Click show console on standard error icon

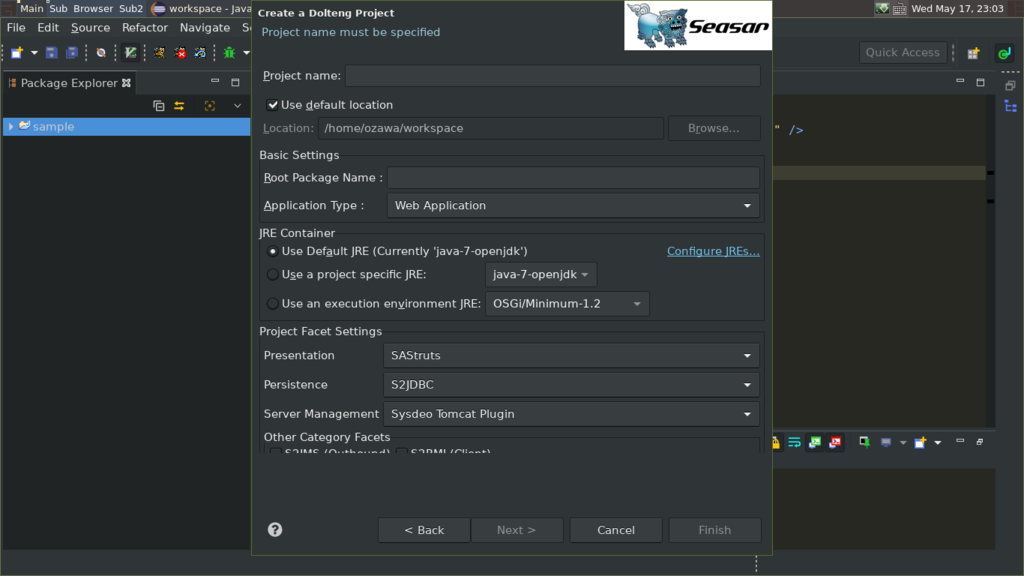tap(835, 443)
